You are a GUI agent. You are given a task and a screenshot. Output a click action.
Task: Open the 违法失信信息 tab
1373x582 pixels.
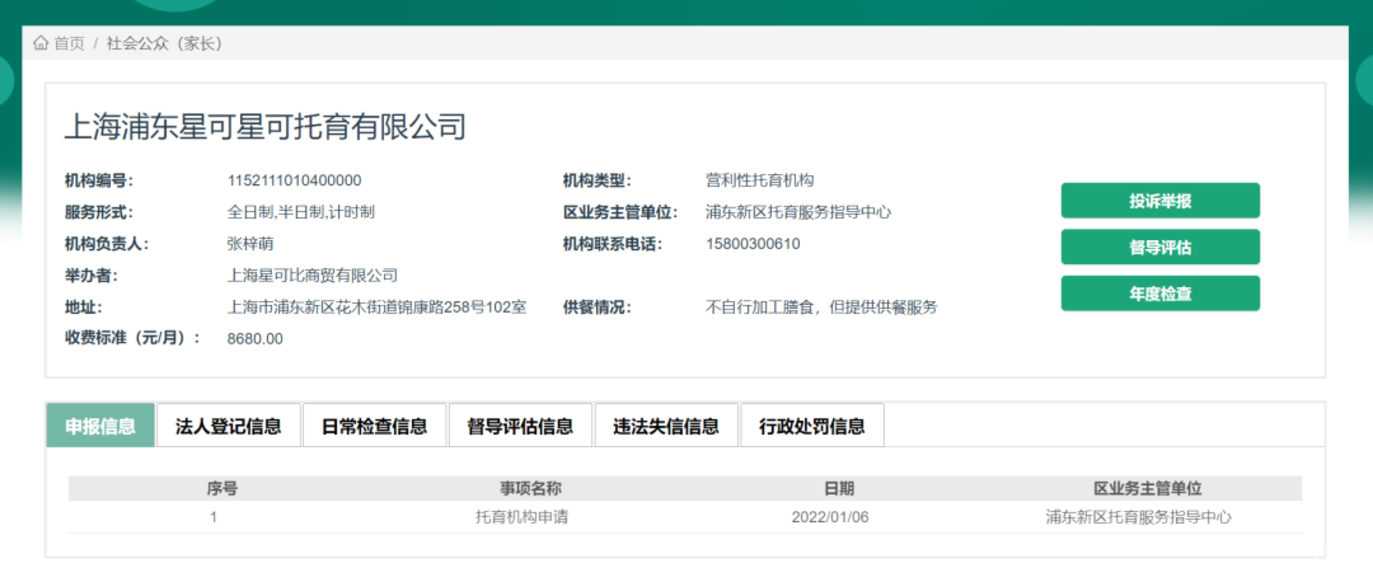[666, 425]
